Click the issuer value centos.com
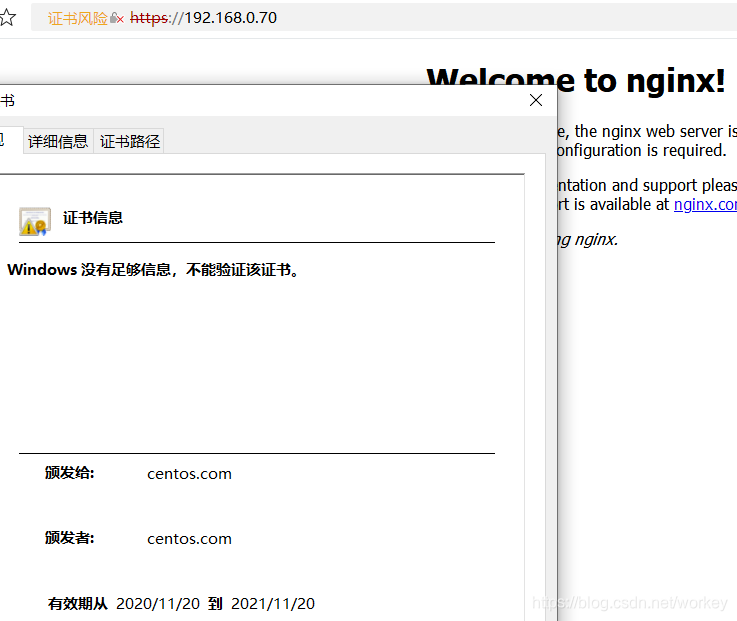737x621 pixels. point(189,539)
